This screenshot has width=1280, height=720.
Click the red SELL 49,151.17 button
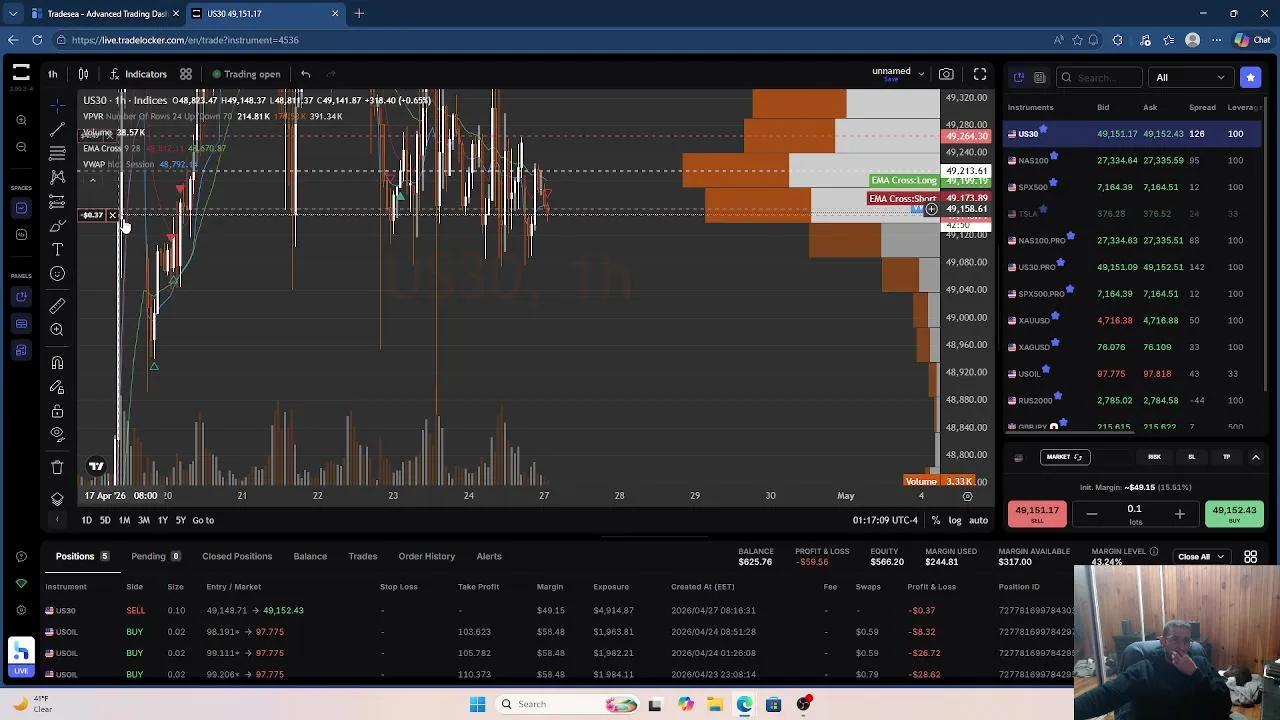1037,514
